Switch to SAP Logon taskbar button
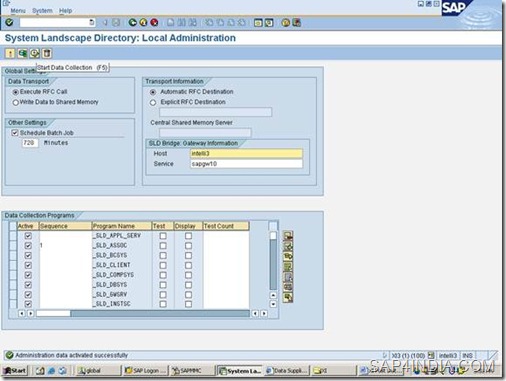This screenshot has width=506, height=381. (x=145, y=371)
